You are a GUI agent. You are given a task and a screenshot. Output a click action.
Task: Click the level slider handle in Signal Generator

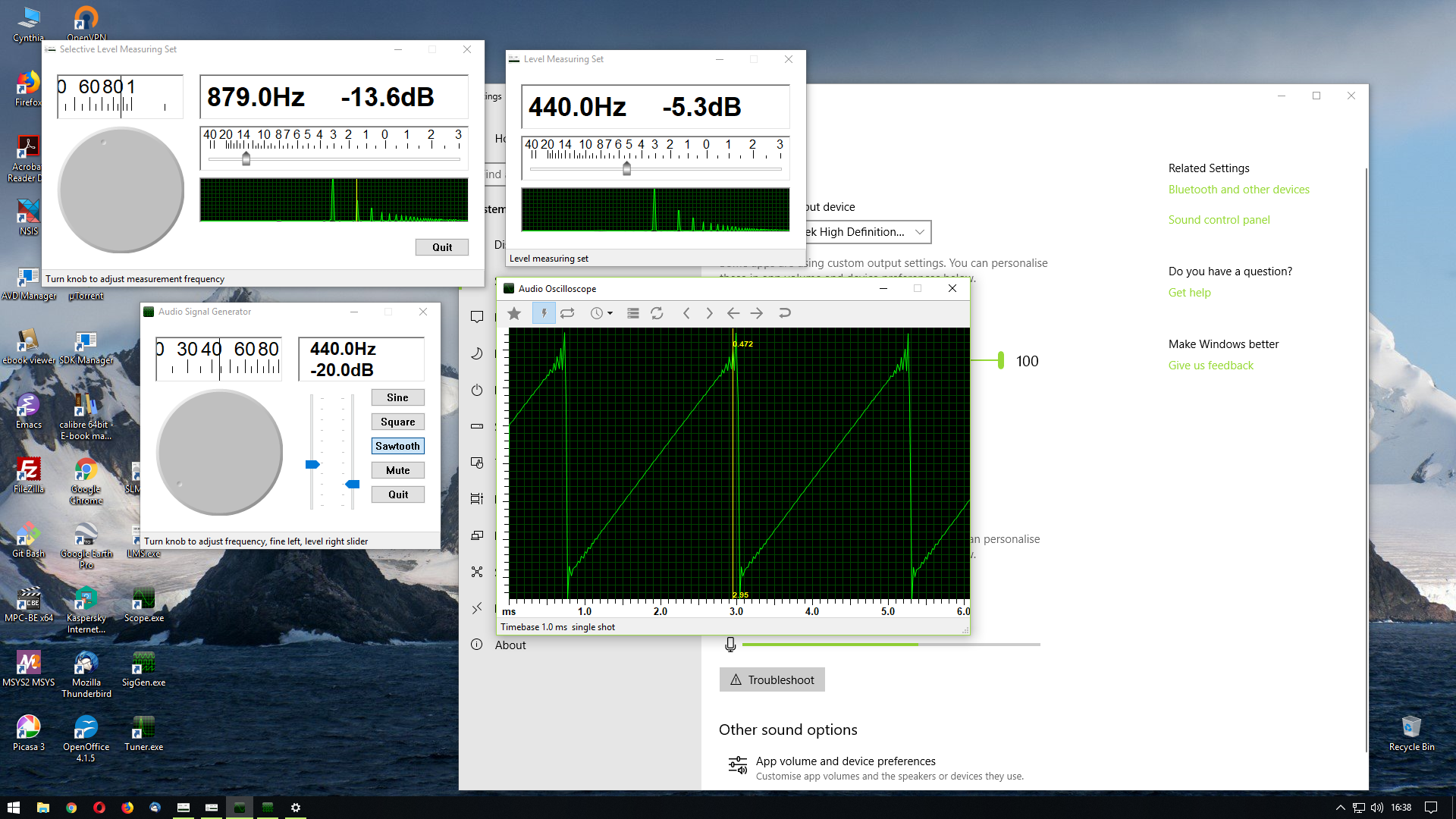[353, 484]
